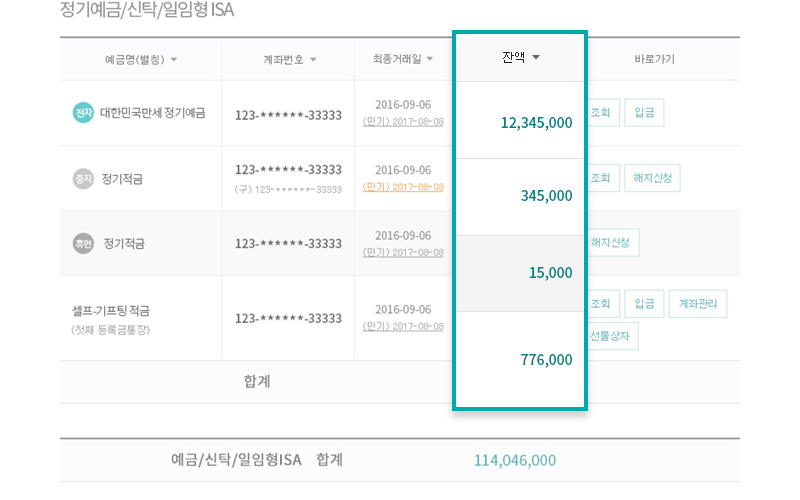
Task: Click 예금/신탁/일임형ISA 합계 label
Action: (x=257, y=460)
